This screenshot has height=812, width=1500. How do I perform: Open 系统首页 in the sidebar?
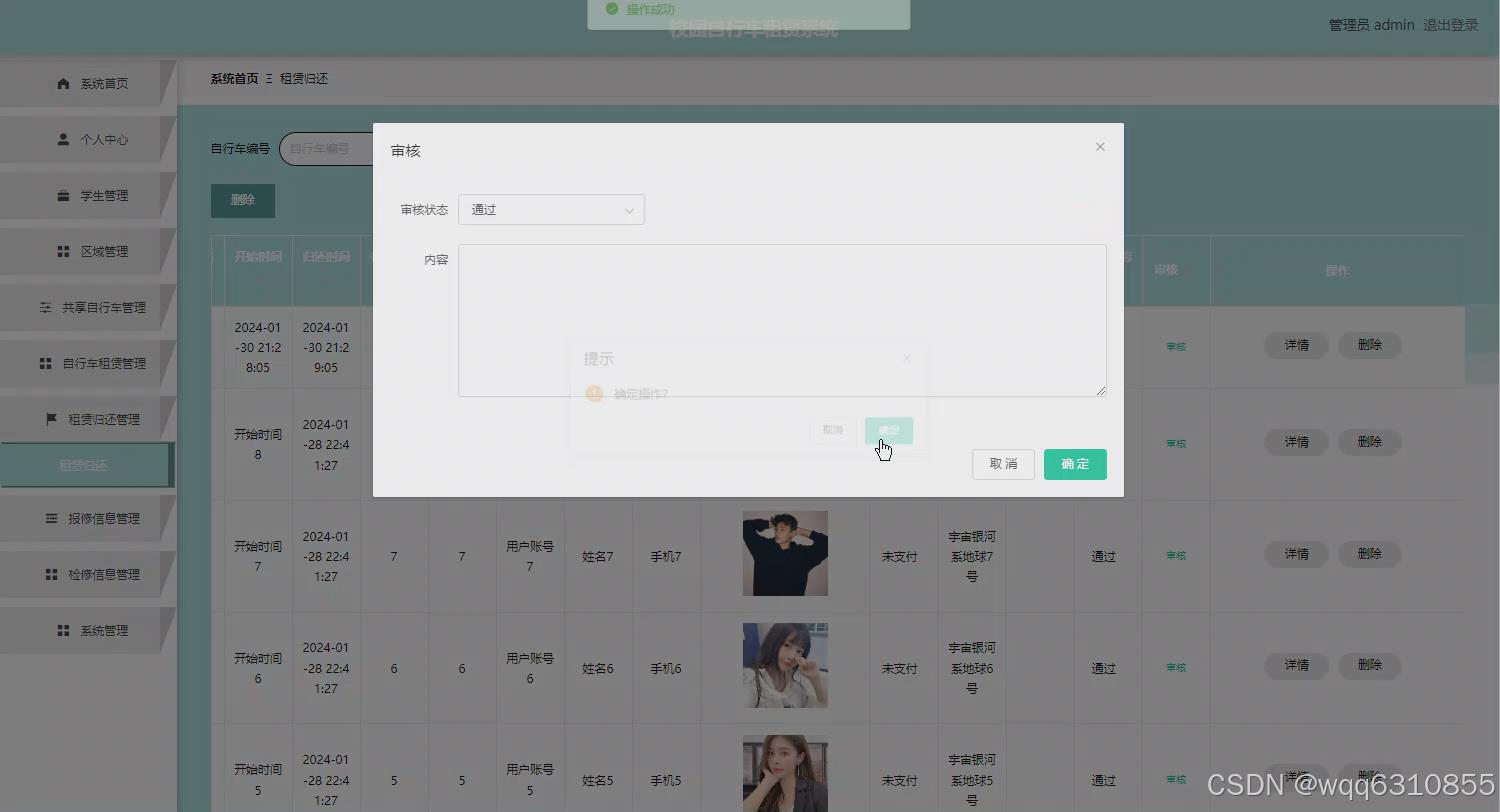pyautogui.click(x=88, y=83)
